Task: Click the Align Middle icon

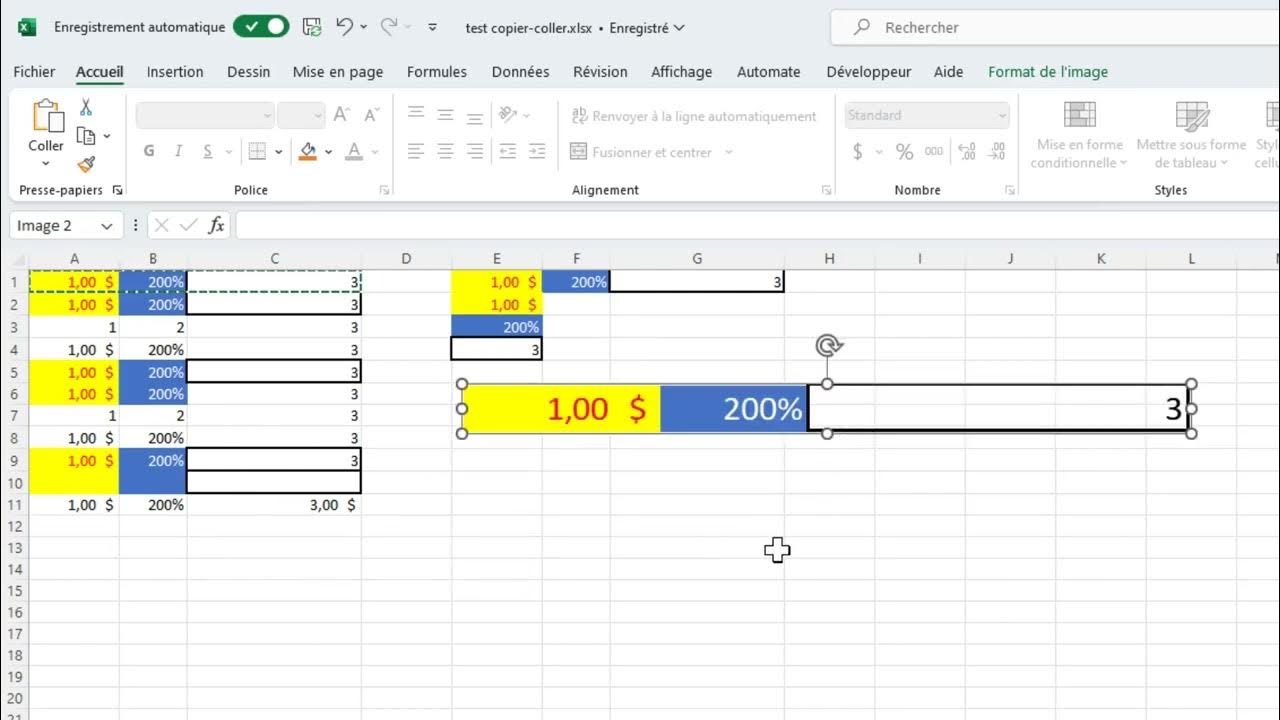Action: pyautogui.click(x=446, y=115)
